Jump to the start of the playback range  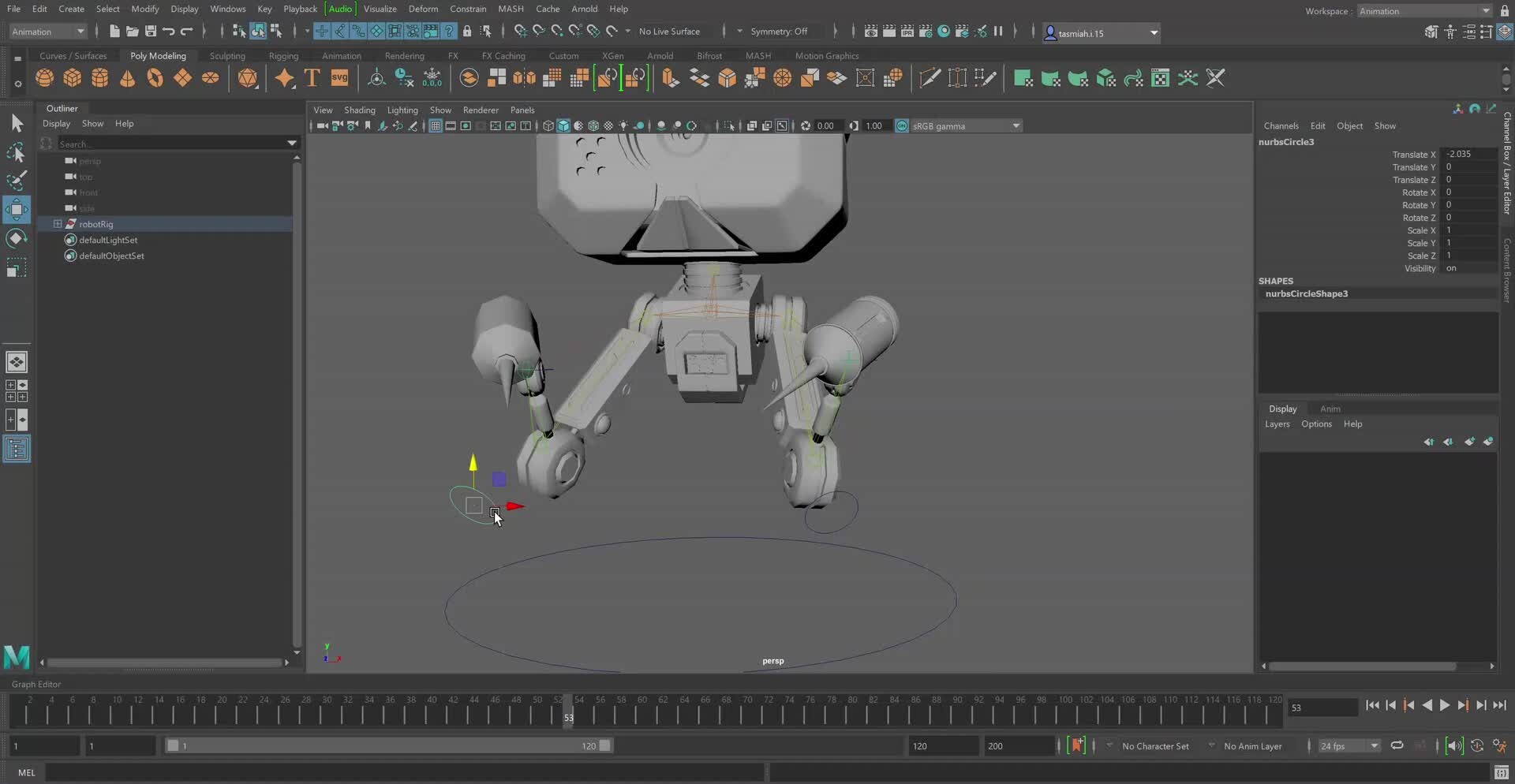pos(1373,705)
